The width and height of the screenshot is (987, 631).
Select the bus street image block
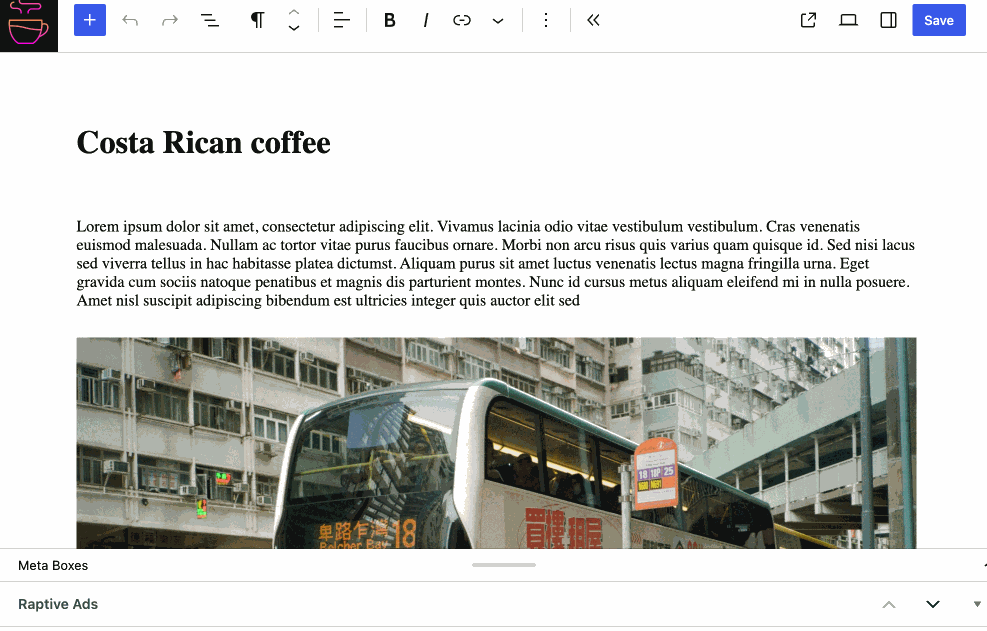(x=496, y=443)
